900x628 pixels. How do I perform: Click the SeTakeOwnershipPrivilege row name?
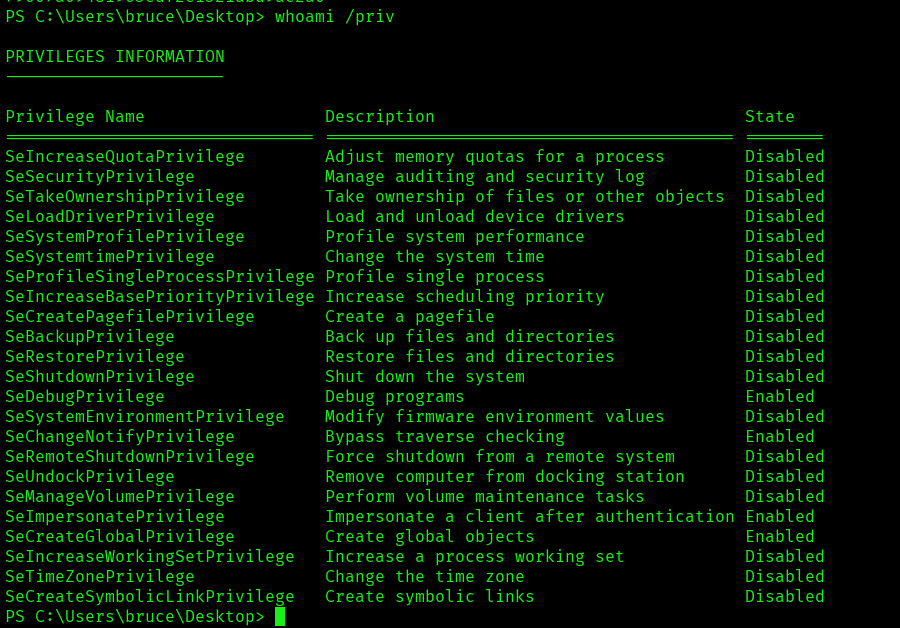click(125, 197)
